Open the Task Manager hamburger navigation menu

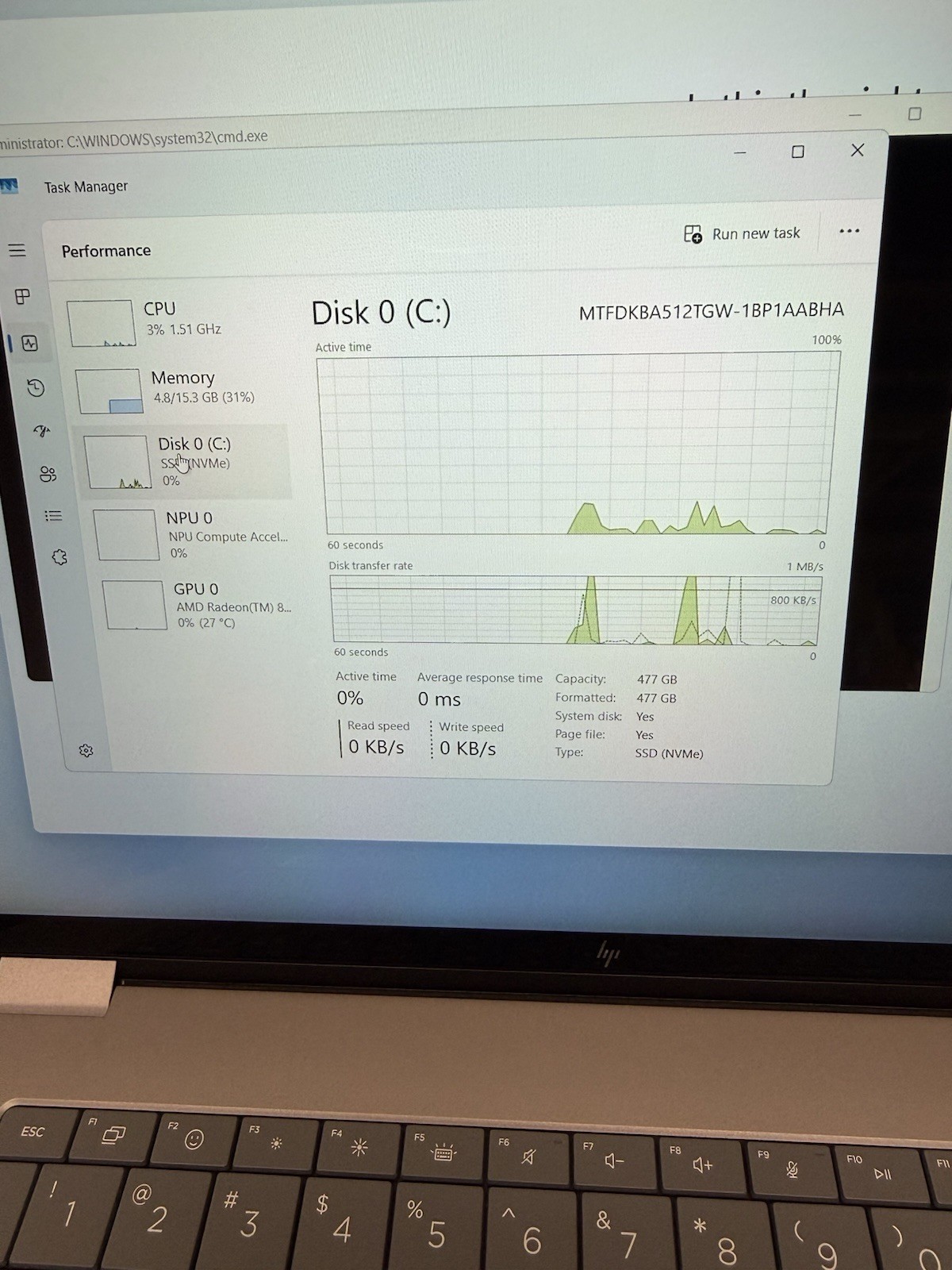pyautogui.click(x=17, y=251)
